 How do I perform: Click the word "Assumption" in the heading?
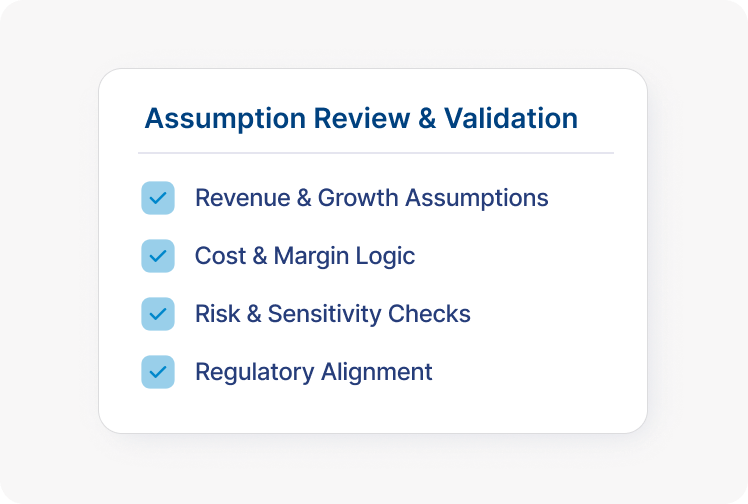click(225, 118)
